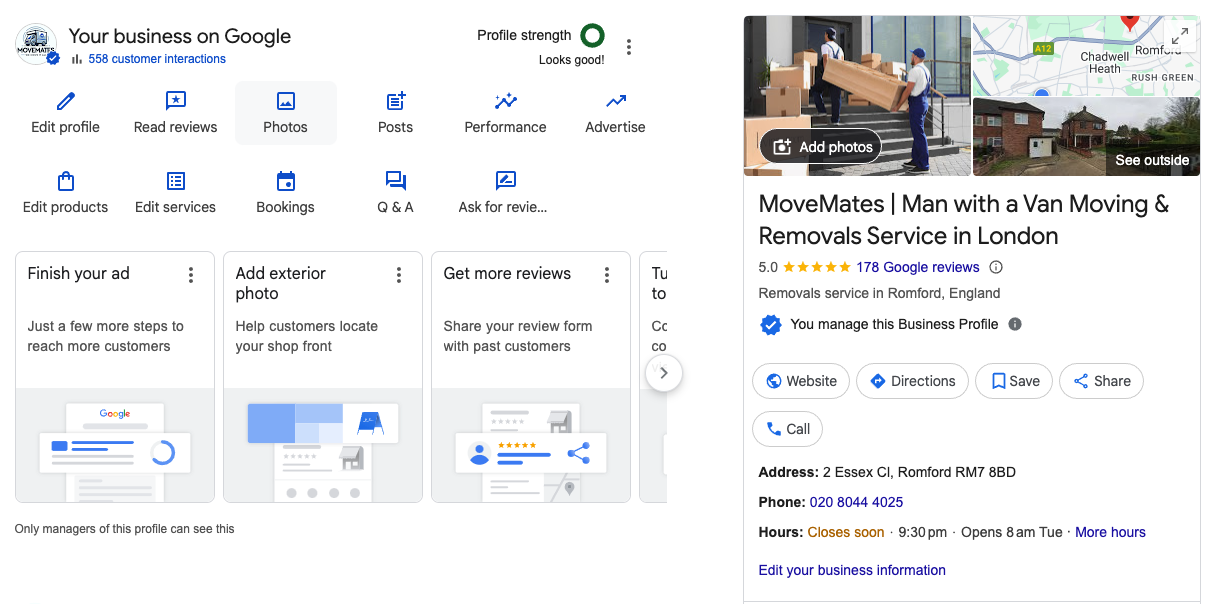
Task: Open the Q & A icon
Action: (395, 181)
